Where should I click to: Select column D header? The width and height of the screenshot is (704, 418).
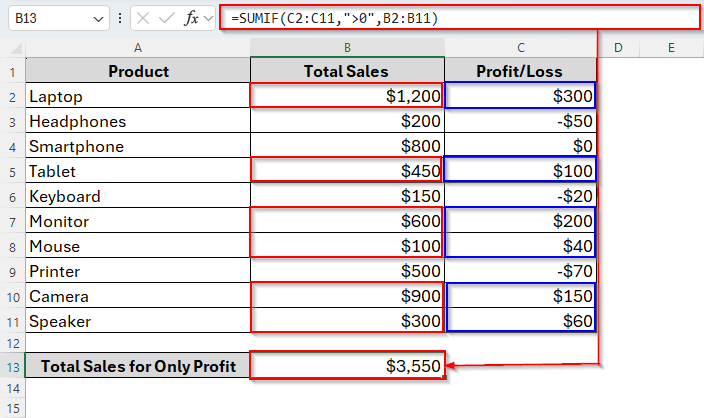pyautogui.click(x=619, y=47)
